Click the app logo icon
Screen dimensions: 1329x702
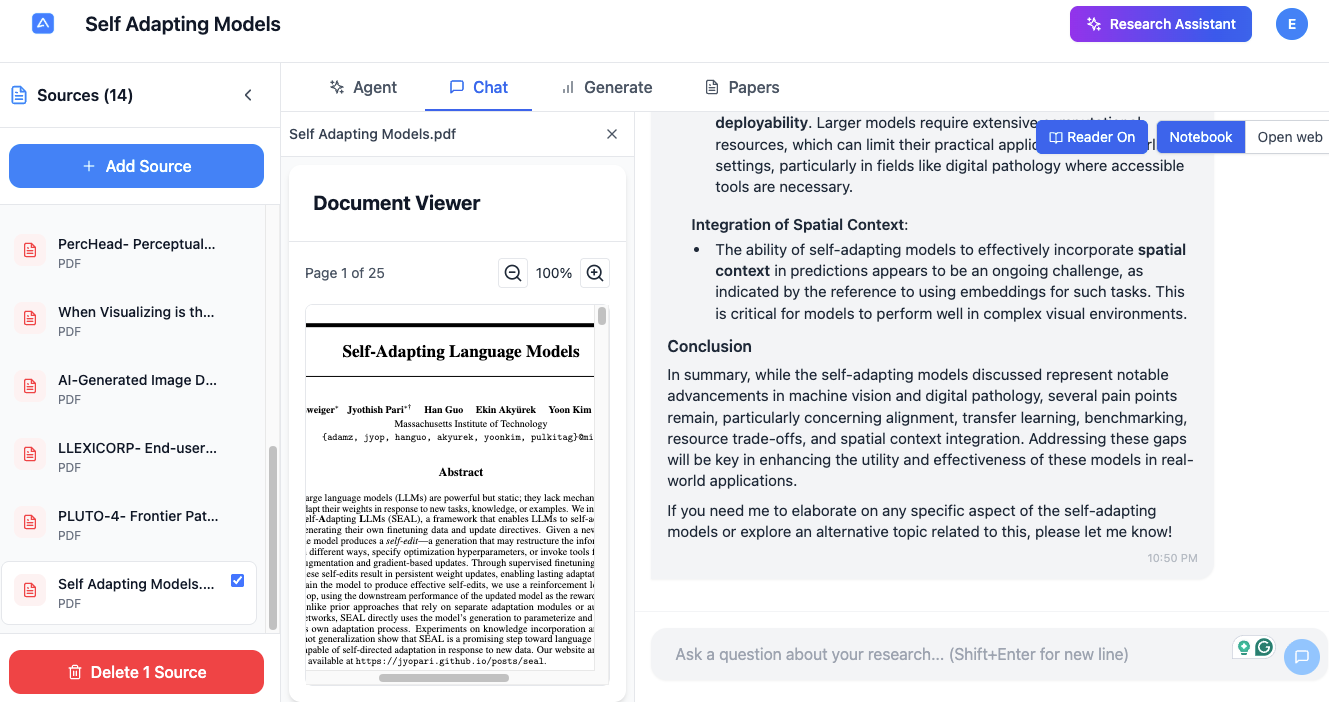[43, 24]
